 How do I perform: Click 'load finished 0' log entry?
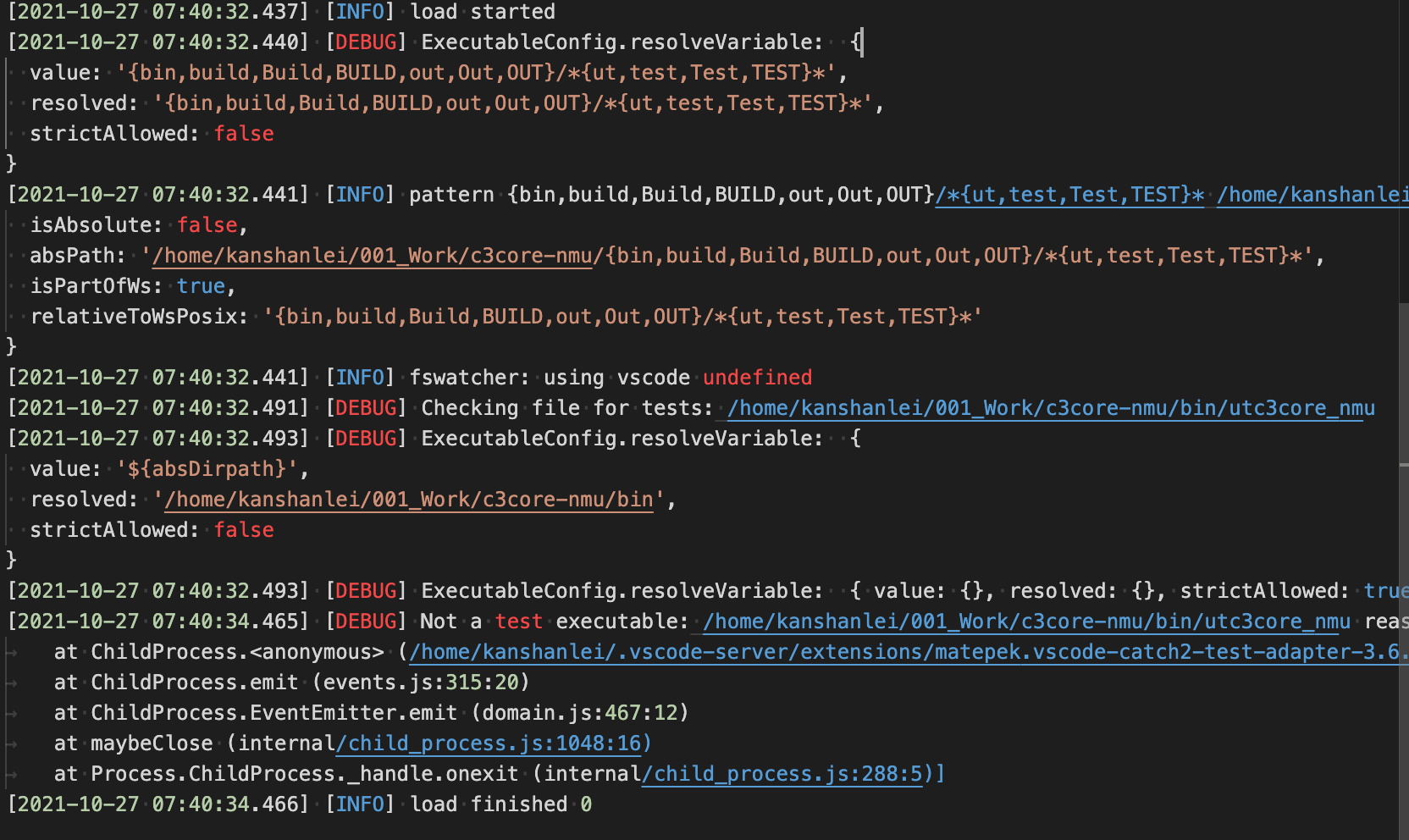(501, 804)
